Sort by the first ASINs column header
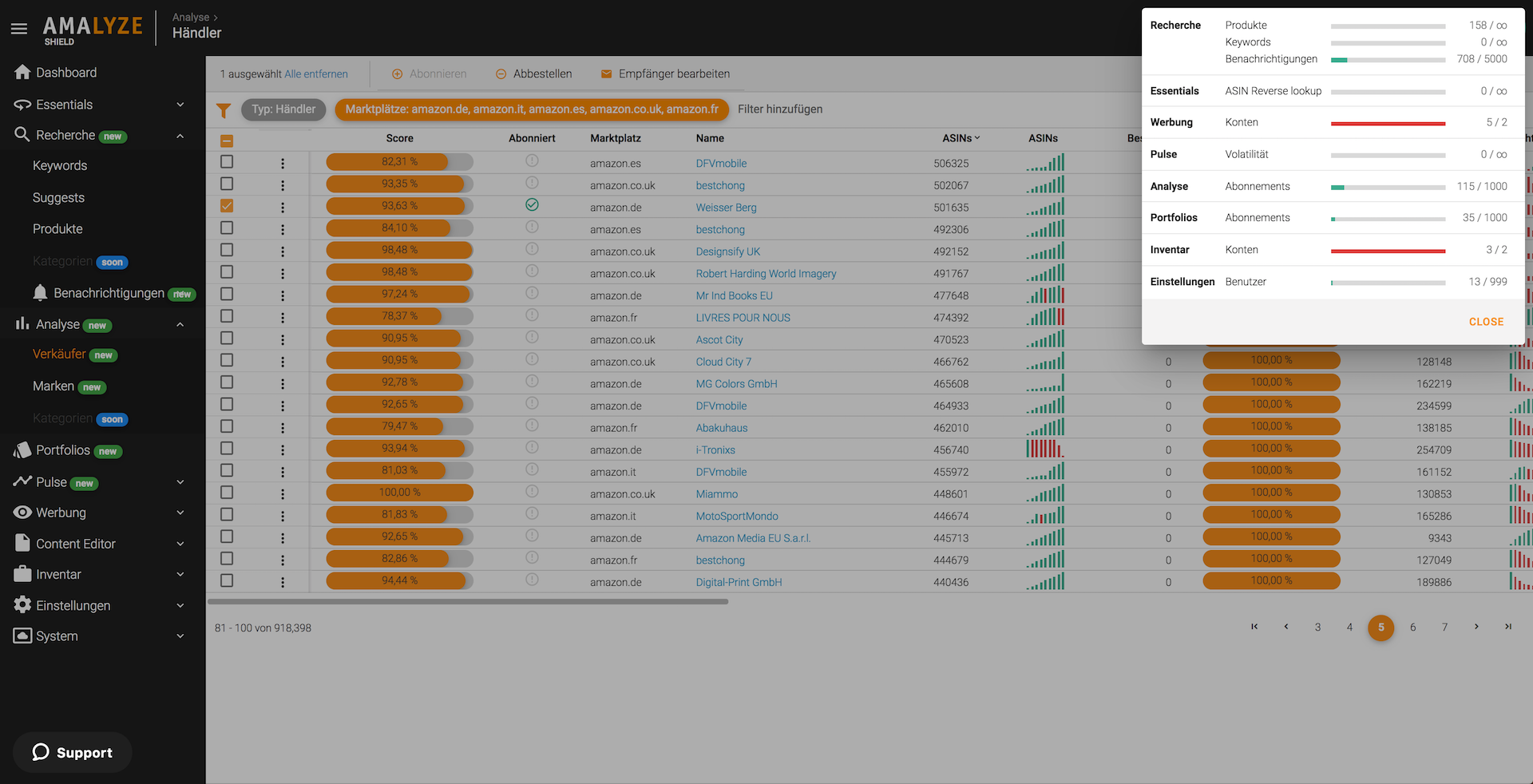 tap(961, 138)
